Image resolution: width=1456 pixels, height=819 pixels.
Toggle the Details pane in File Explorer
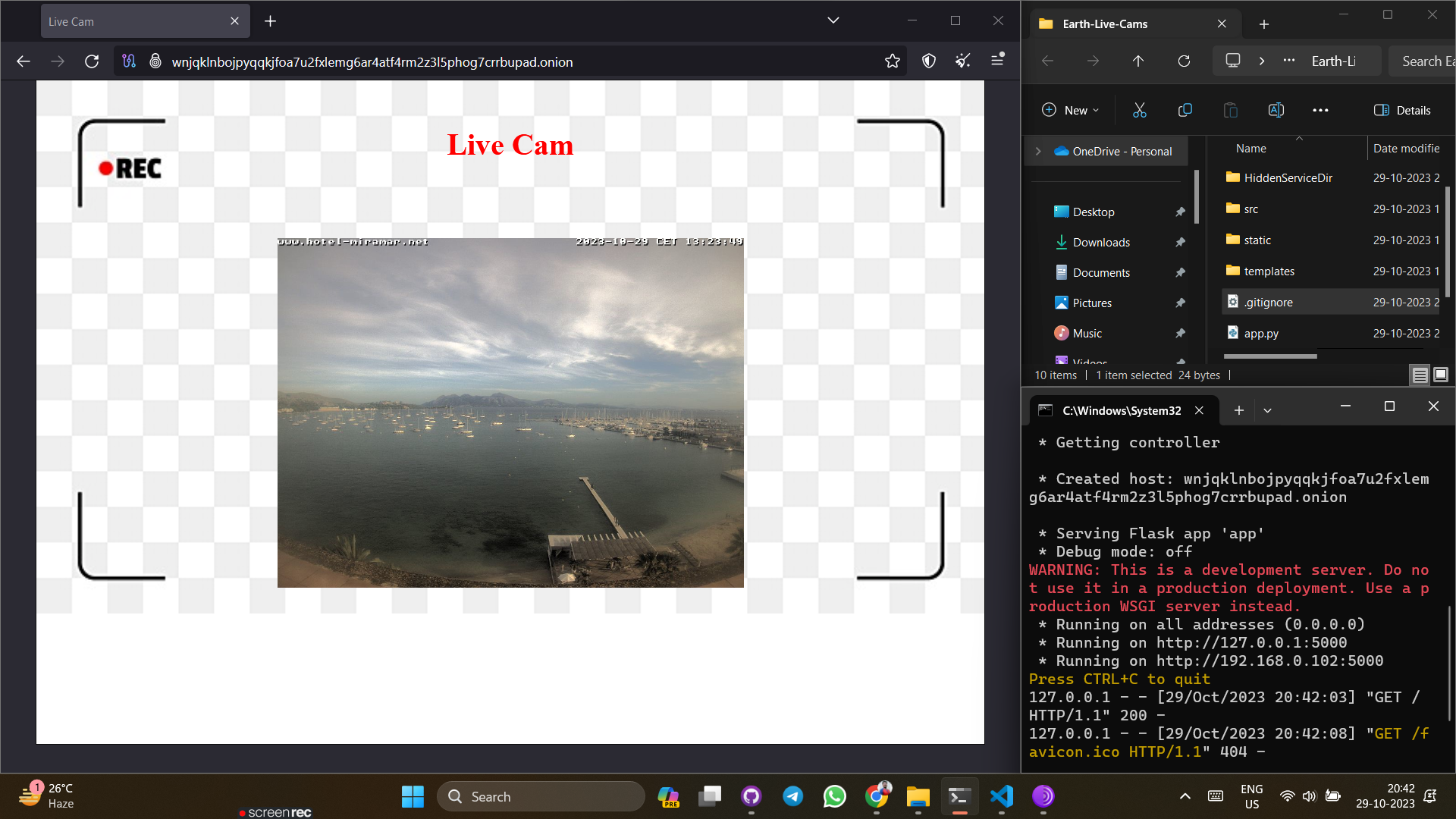(x=1402, y=110)
